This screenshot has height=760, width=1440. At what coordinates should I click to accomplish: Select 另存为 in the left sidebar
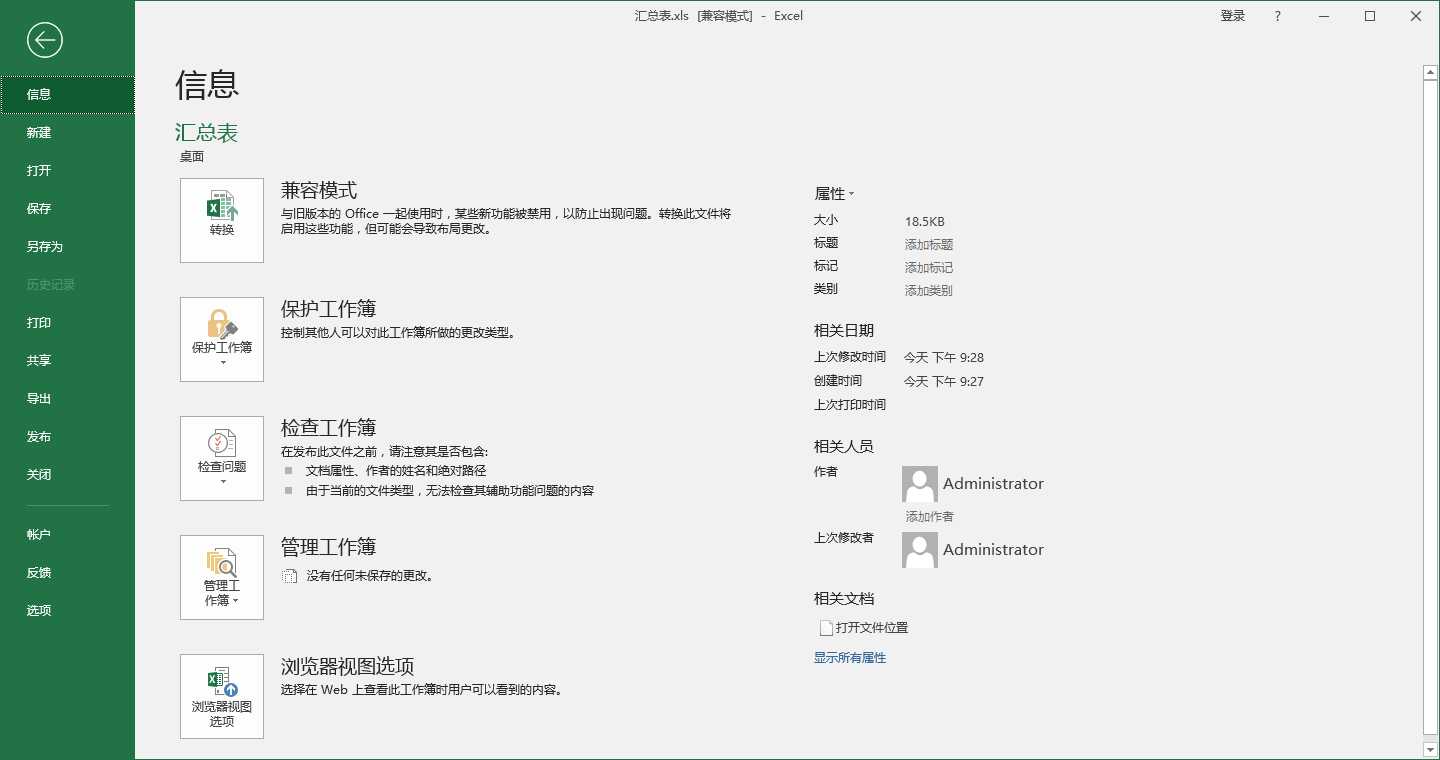click(x=67, y=246)
